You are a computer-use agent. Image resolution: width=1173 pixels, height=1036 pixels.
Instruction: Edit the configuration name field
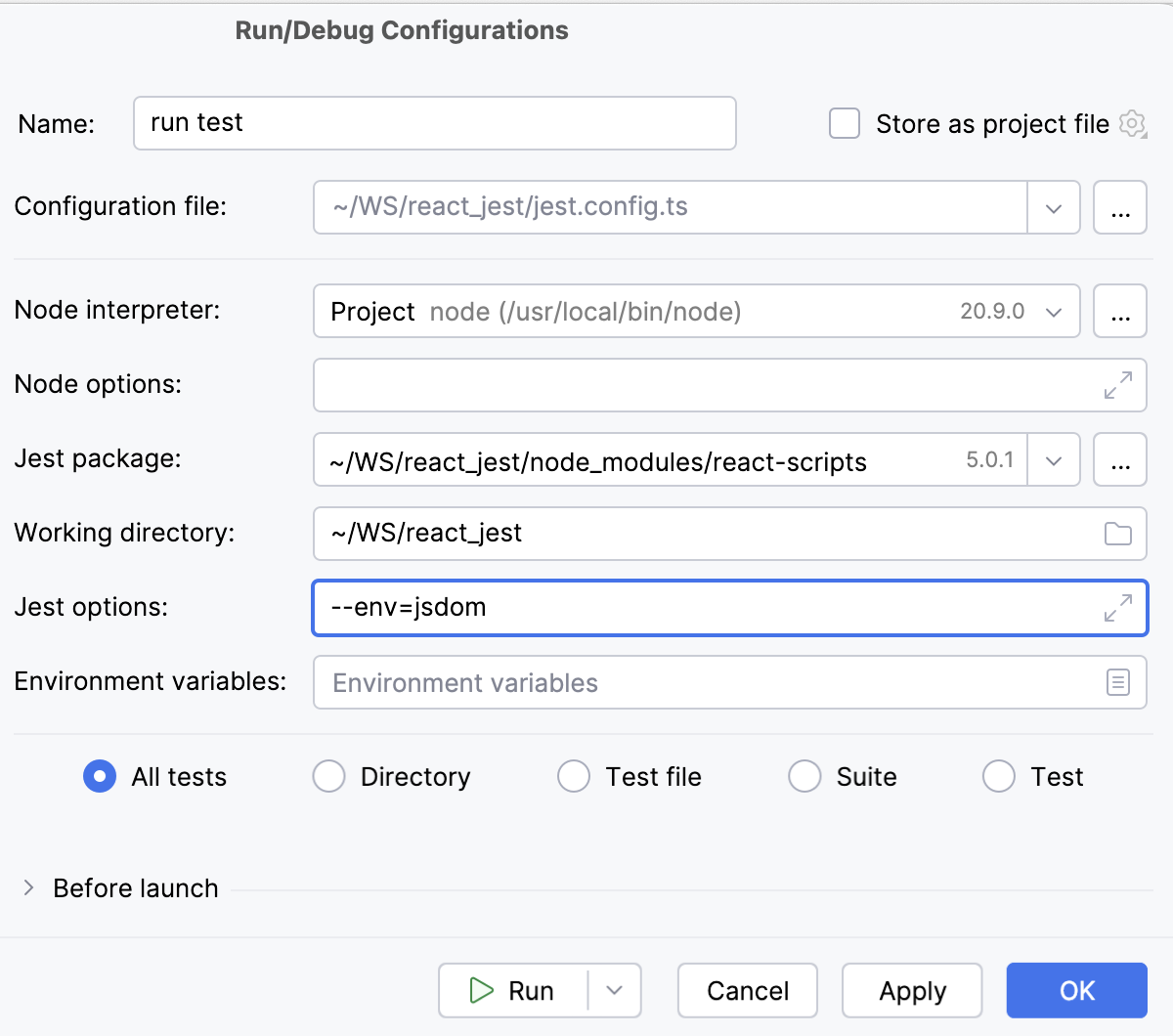434,123
